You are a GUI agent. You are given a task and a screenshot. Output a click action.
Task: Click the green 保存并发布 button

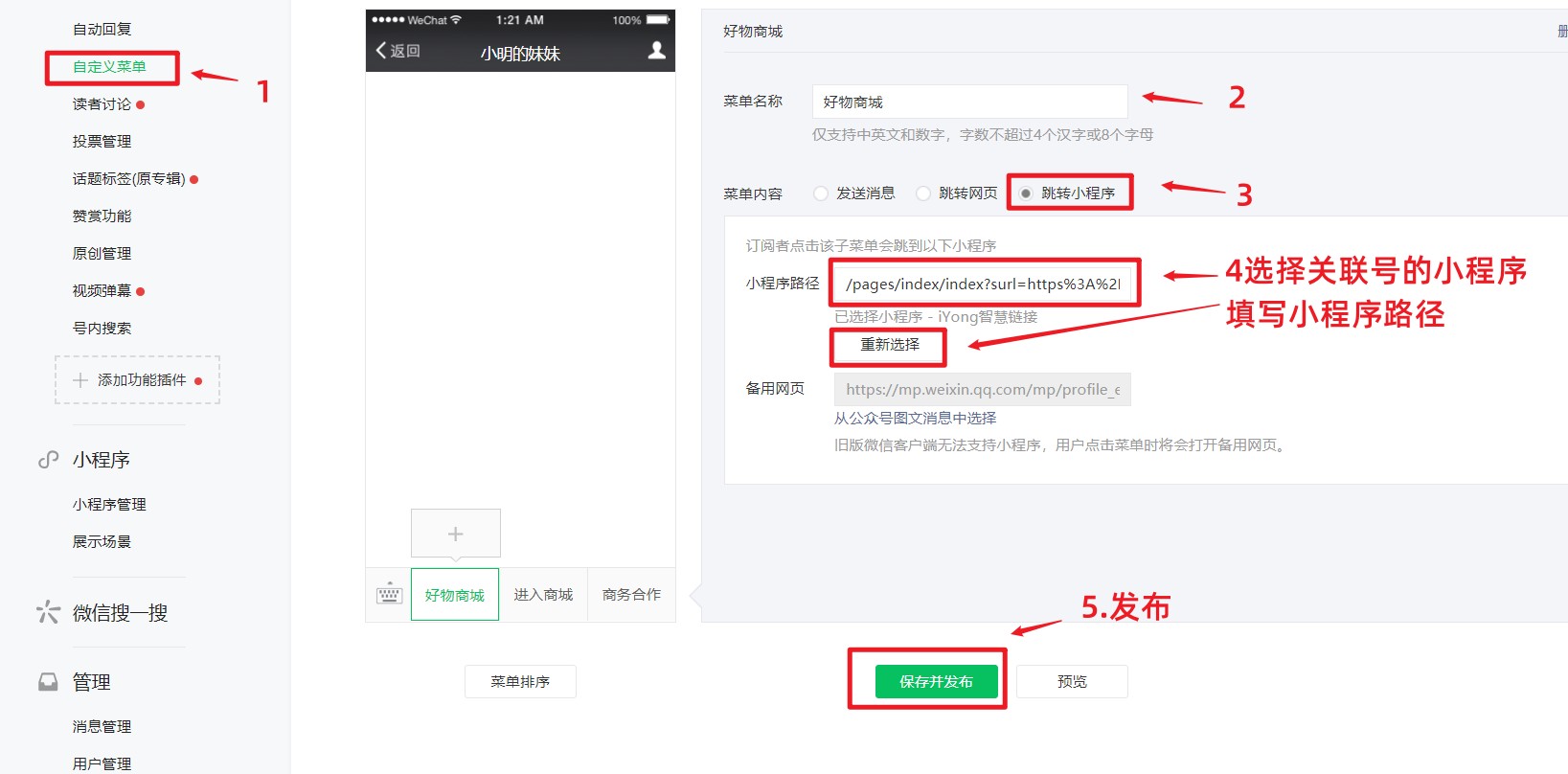pos(937,682)
